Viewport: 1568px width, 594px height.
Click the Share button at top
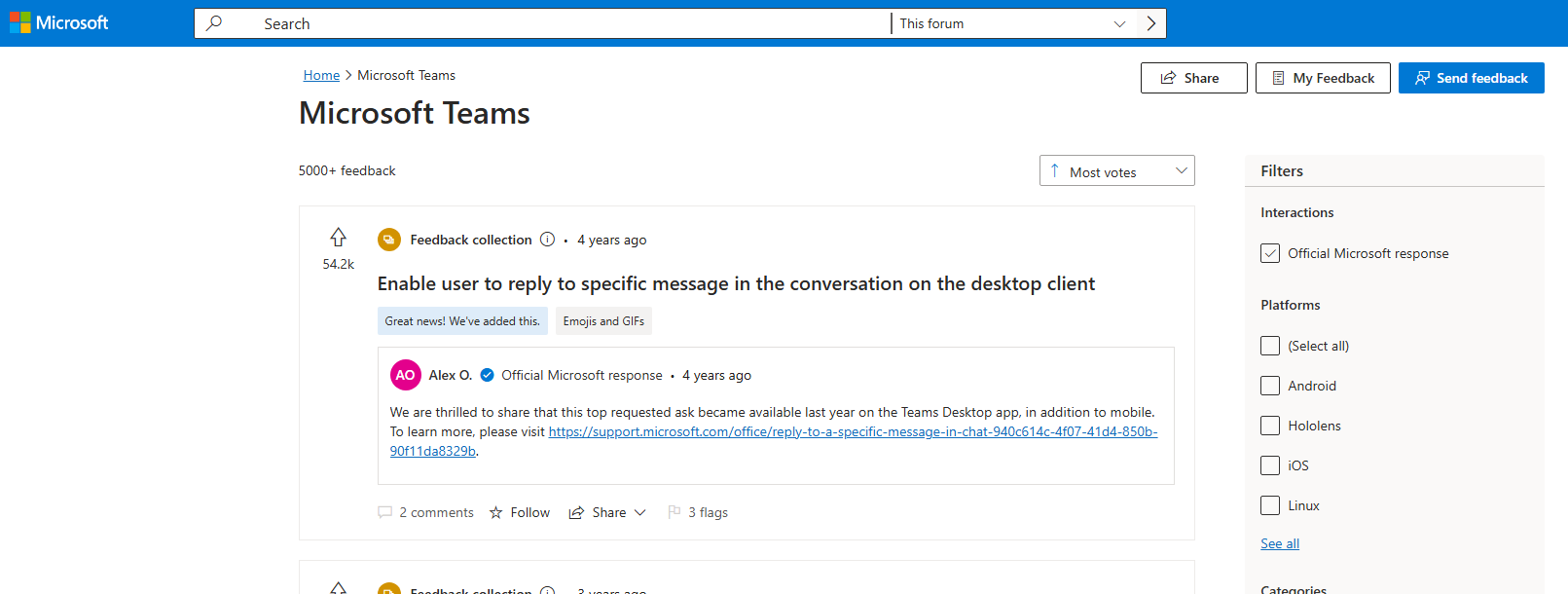[x=1193, y=78]
